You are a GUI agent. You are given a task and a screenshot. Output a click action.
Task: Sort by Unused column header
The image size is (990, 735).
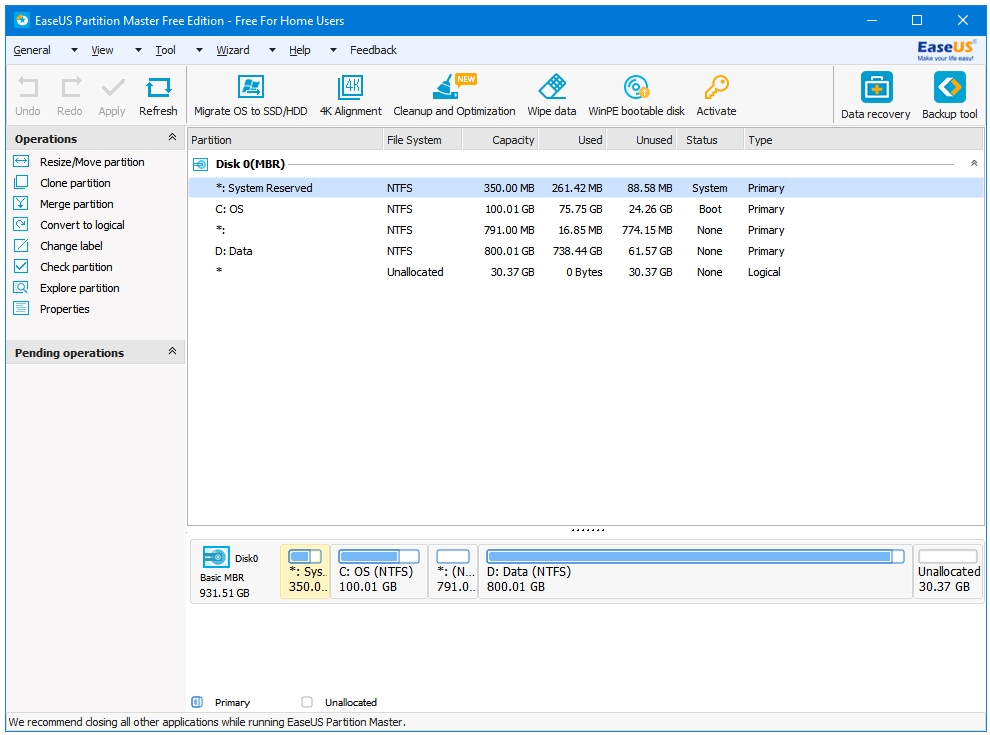click(642, 140)
